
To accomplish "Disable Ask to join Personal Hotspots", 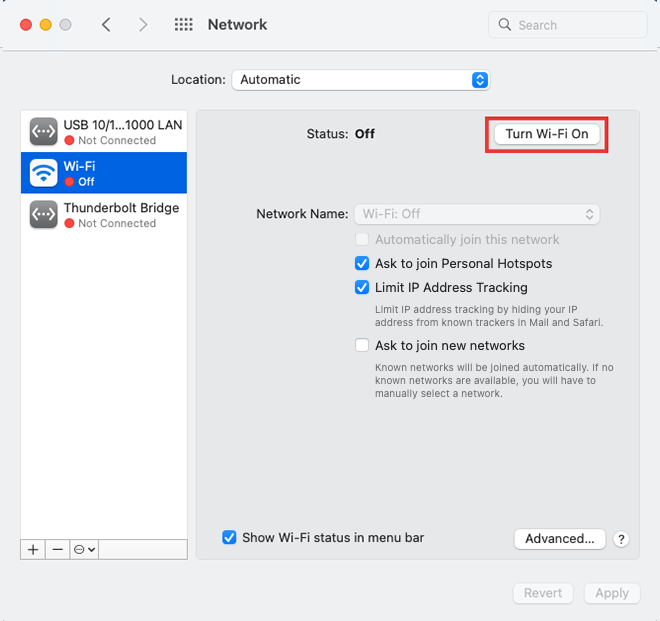I will [x=362, y=264].
